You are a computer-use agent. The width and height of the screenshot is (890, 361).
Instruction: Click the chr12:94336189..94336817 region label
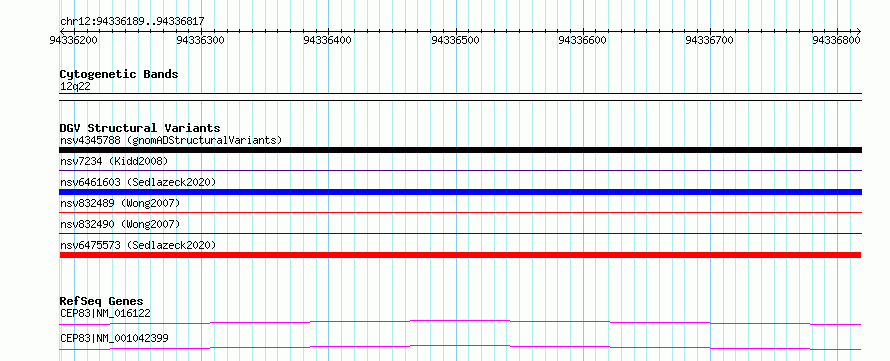point(132,22)
